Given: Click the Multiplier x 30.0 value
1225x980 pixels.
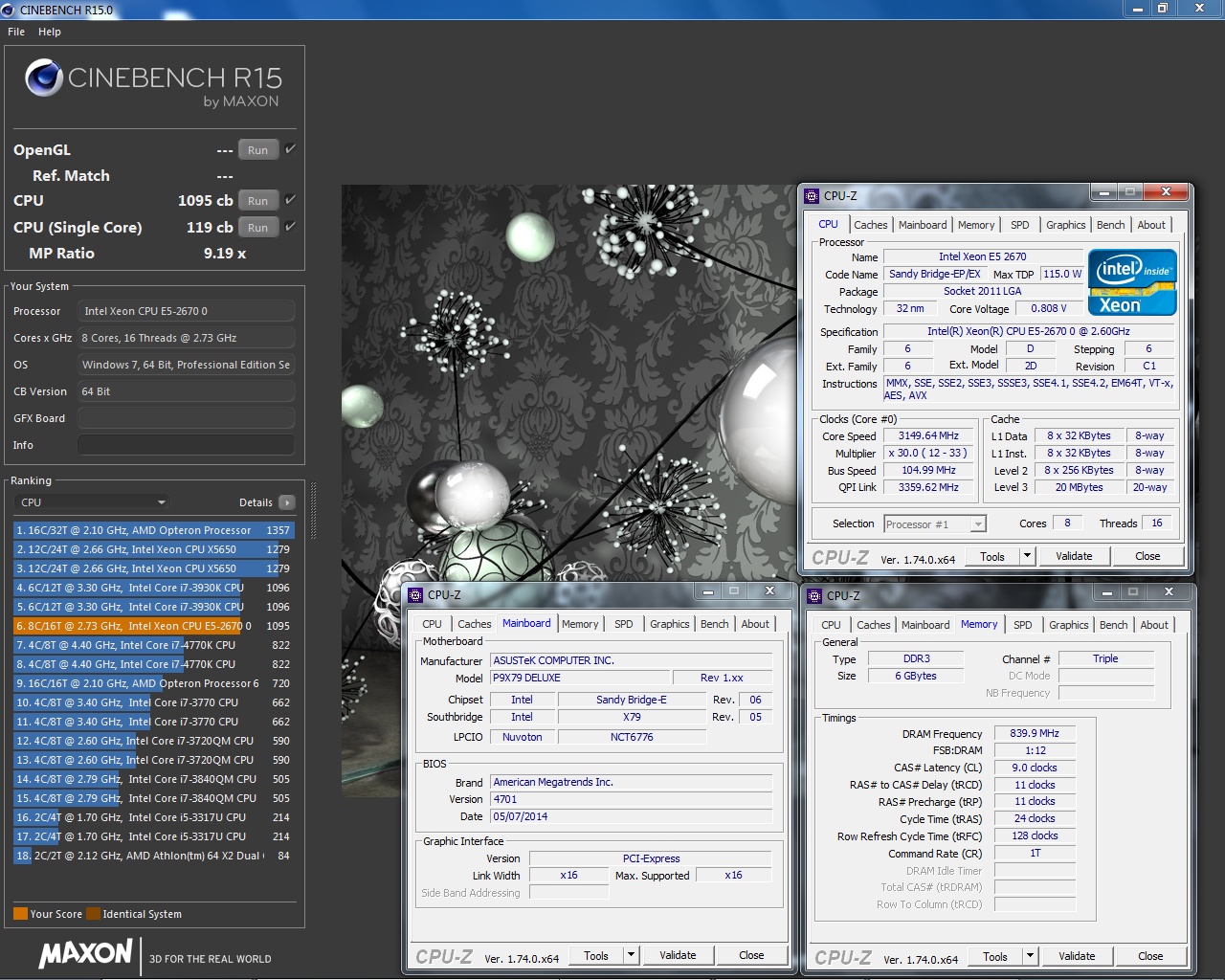Looking at the screenshot, I should pyautogui.click(x=928, y=454).
